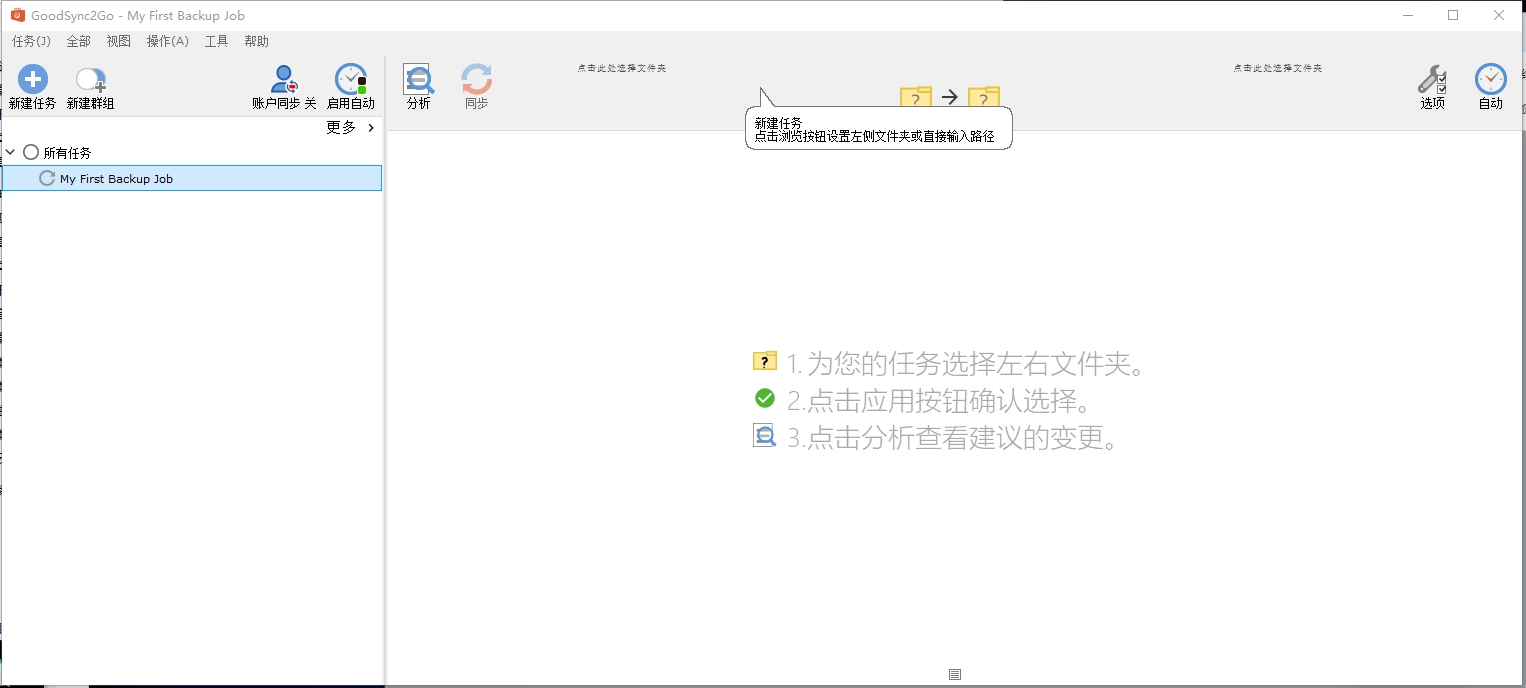Viewport: 1526px width, 688px height.
Task: Open the 任务(J) menu
Action: click(x=31, y=41)
